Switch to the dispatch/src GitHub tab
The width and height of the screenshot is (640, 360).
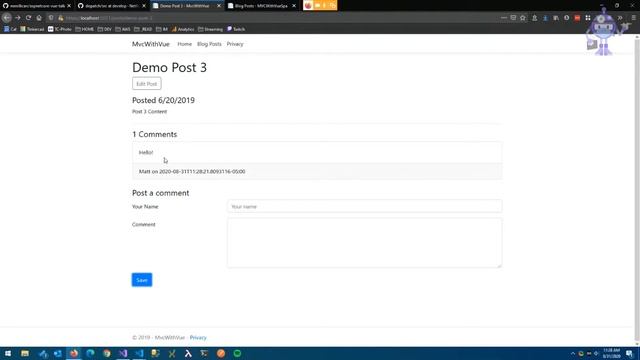coord(111,6)
